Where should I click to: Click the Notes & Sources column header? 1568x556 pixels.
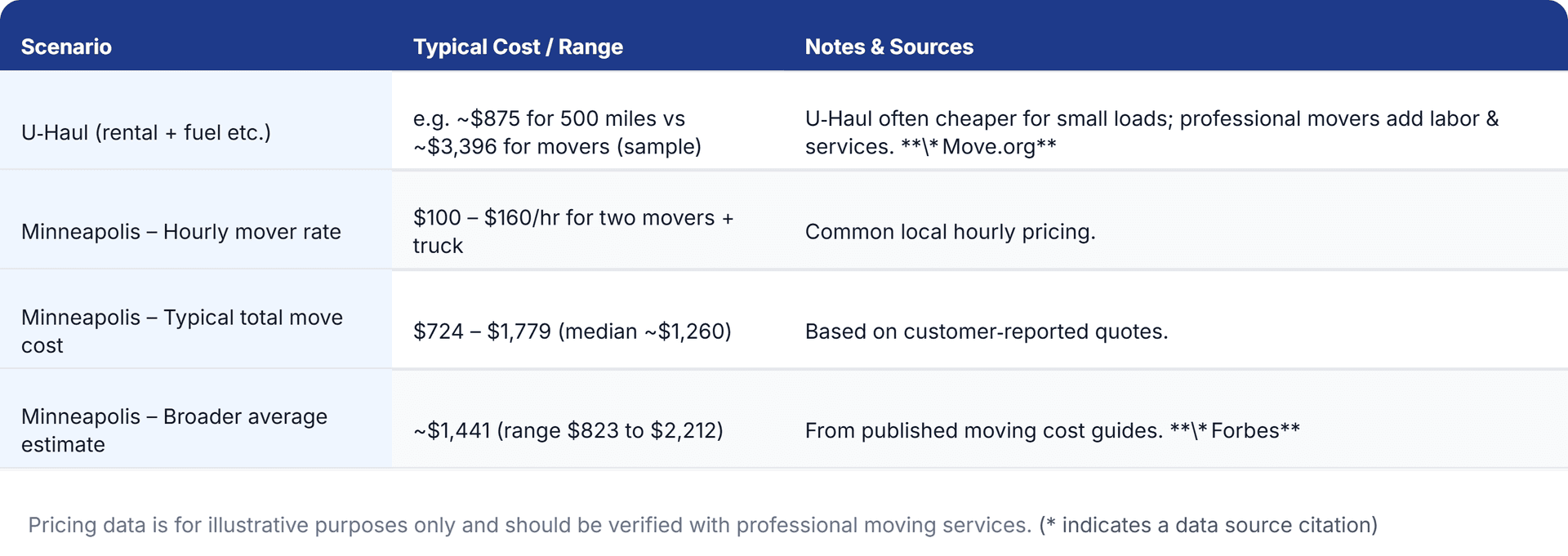(889, 47)
